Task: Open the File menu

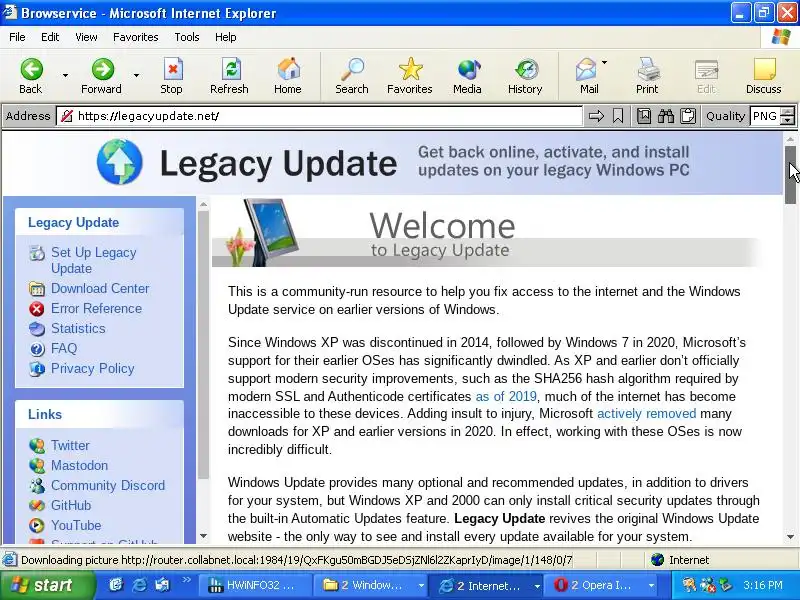Action: point(17,37)
